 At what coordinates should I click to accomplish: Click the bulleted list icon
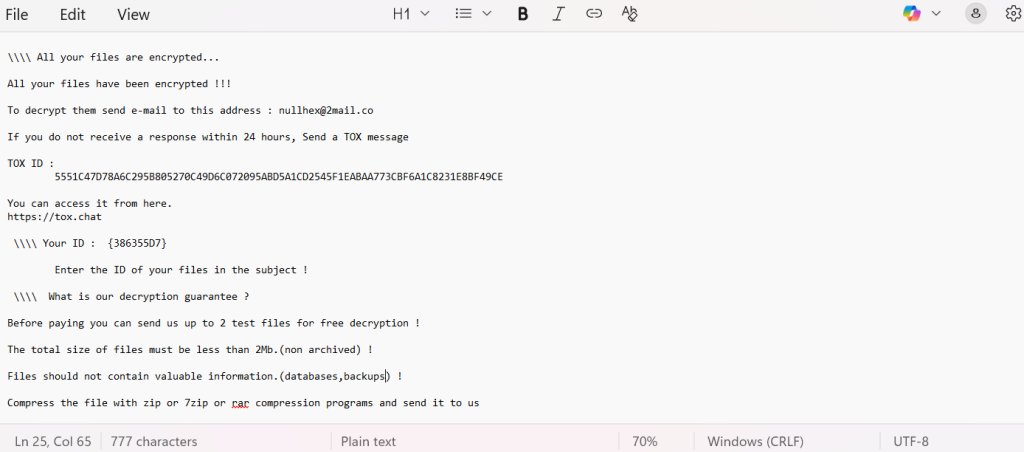click(463, 14)
